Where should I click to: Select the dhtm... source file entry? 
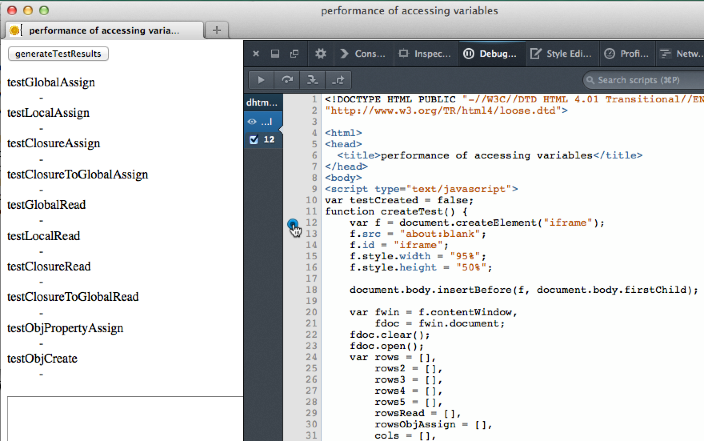tap(263, 103)
